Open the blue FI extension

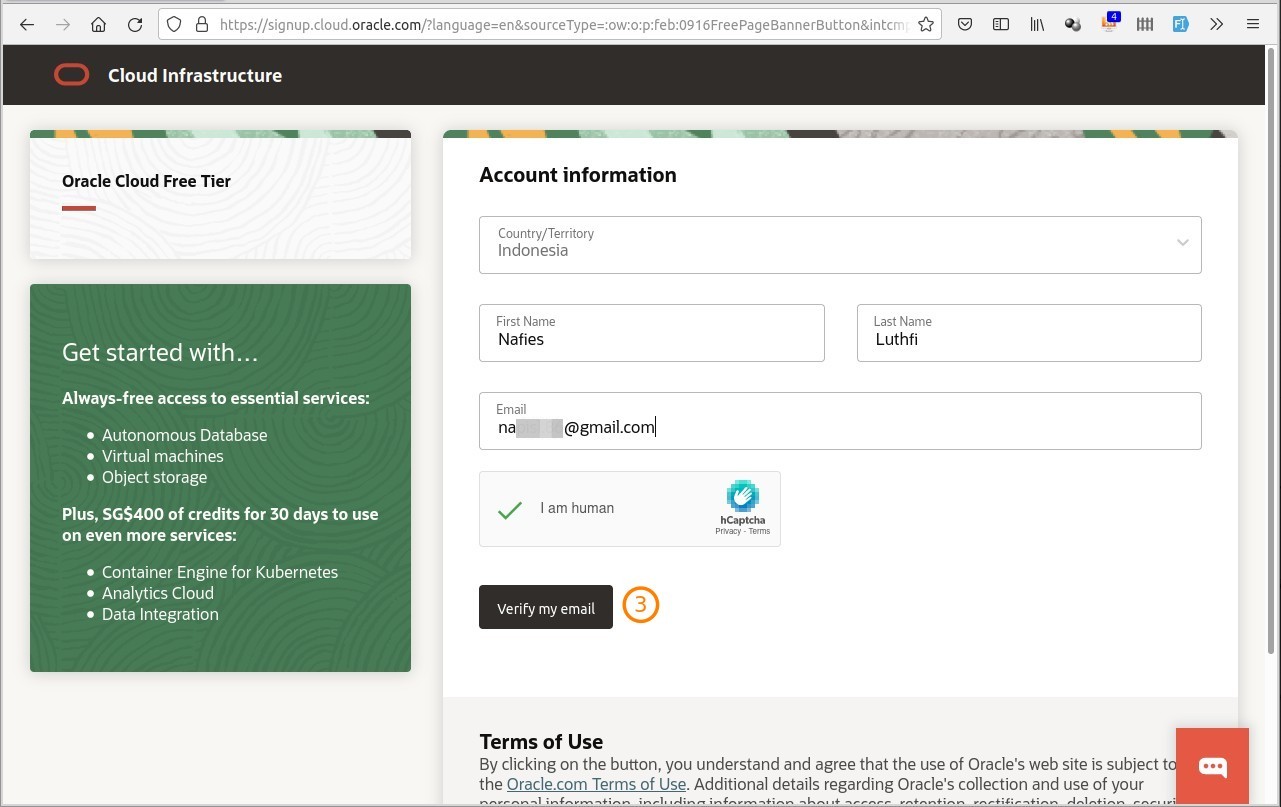click(x=1181, y=25)
